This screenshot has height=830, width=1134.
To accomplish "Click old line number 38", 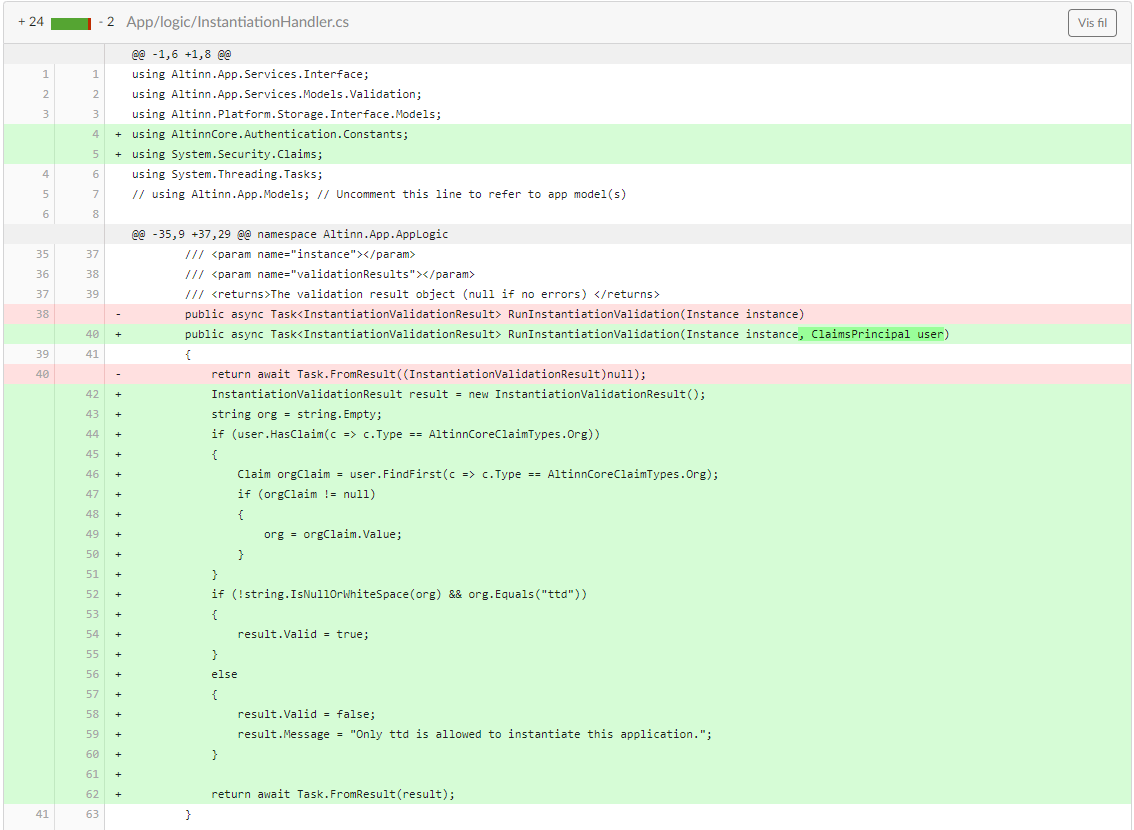I will [x=43, y=315].
